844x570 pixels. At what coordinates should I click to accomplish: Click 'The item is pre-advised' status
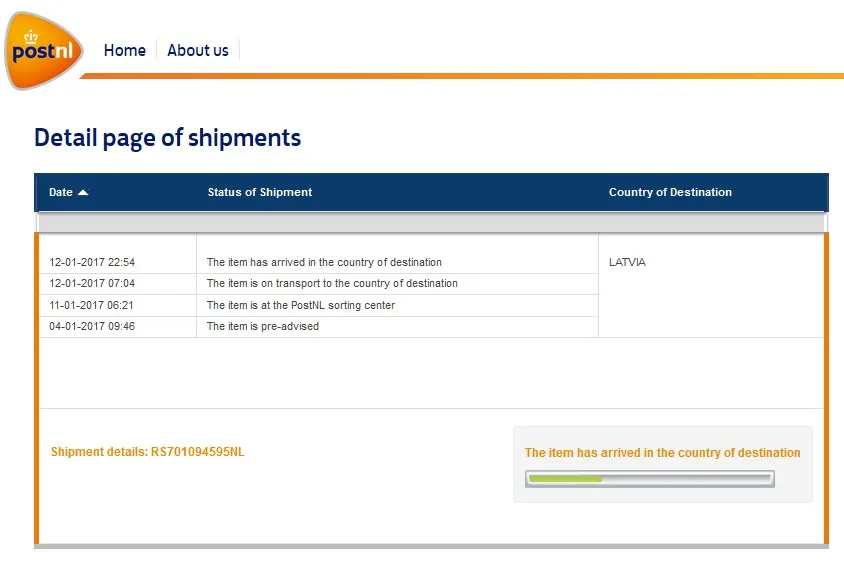tap(263, 326)
